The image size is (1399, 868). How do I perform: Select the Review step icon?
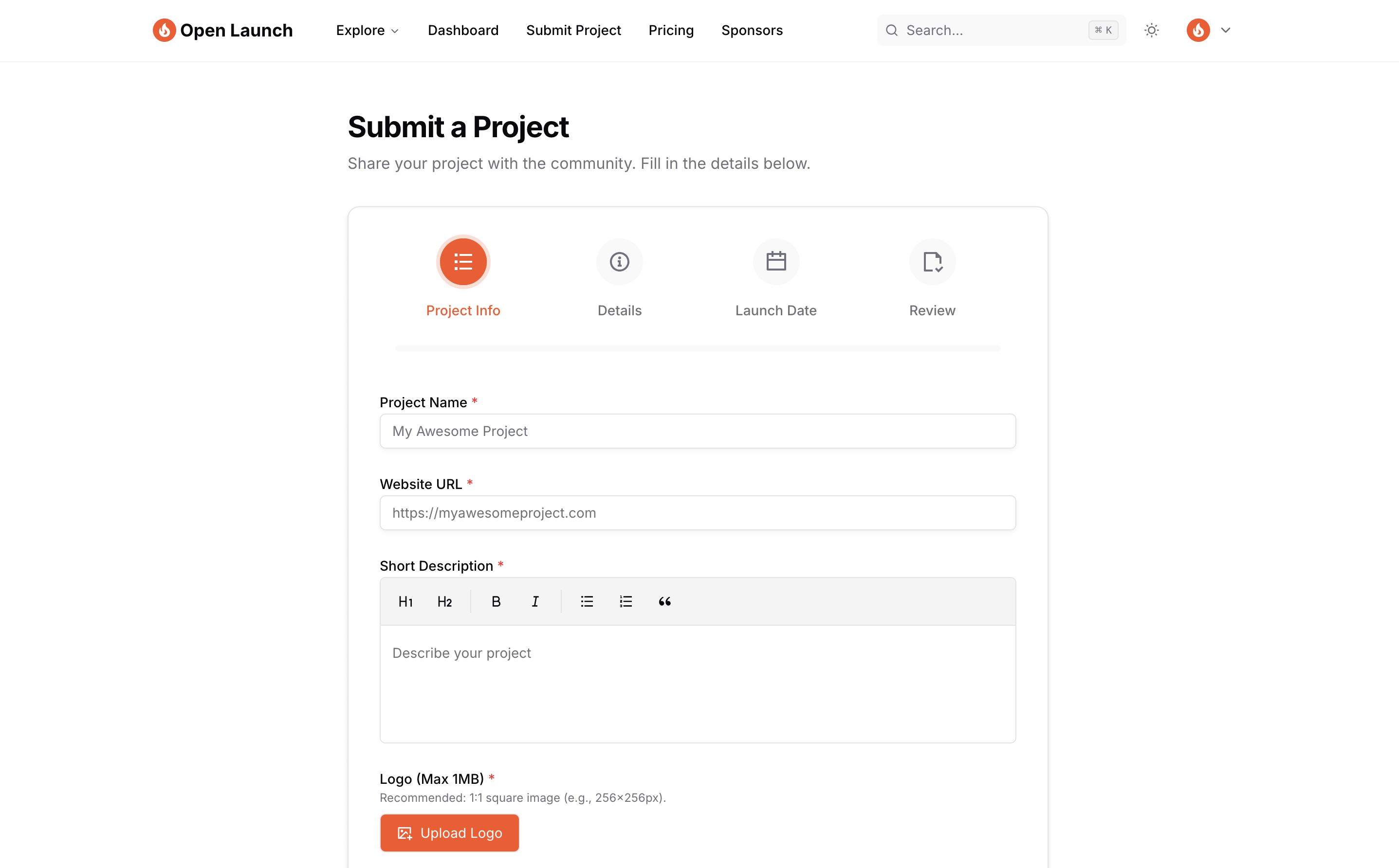point(932,262)
